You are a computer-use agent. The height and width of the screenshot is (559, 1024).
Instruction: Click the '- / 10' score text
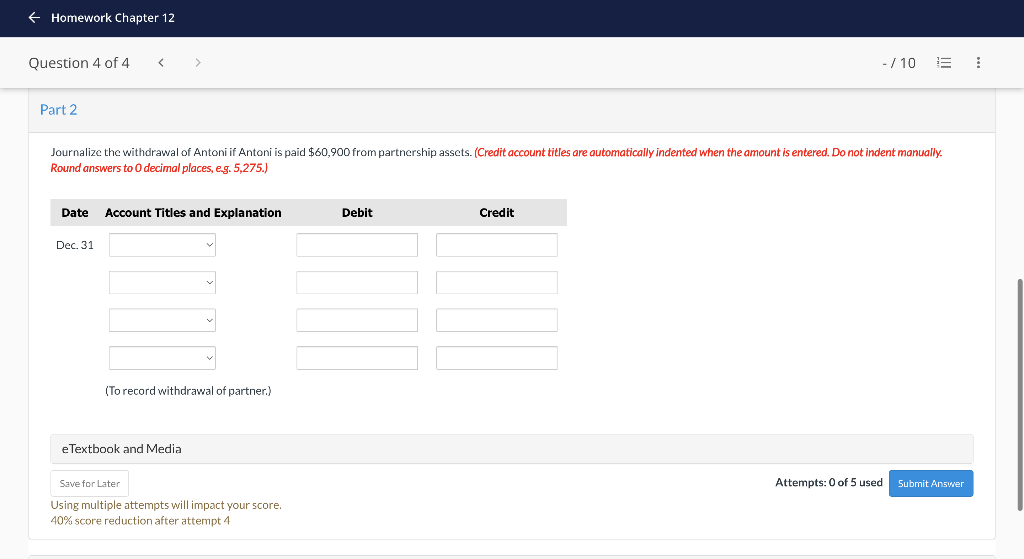pyautogui.click(x=899, y=63)
